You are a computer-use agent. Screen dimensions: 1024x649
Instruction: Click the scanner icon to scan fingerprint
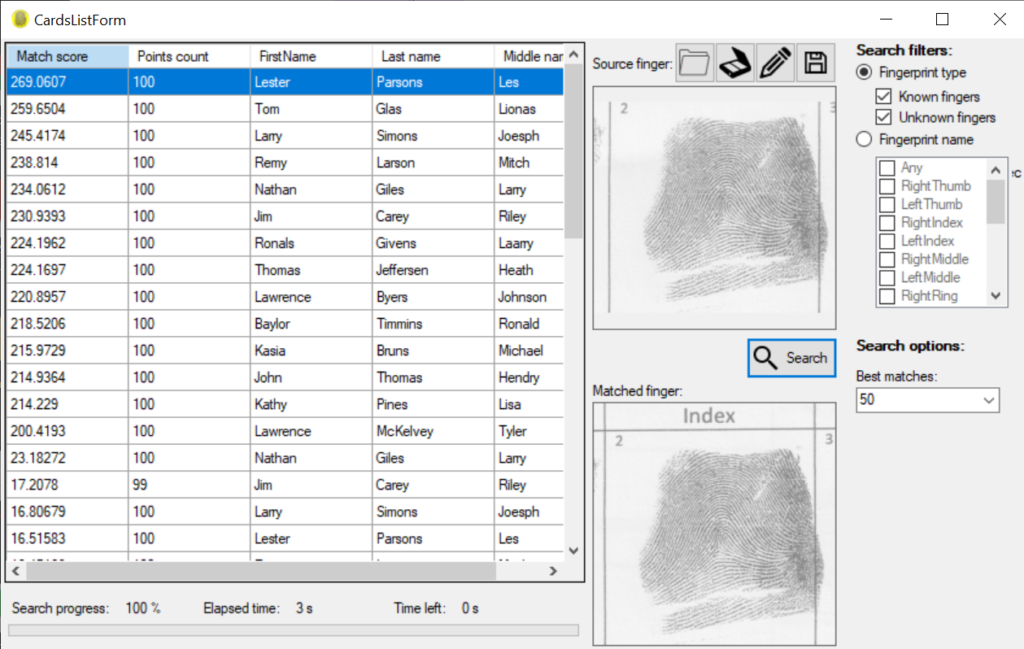(x=735, y=63)
